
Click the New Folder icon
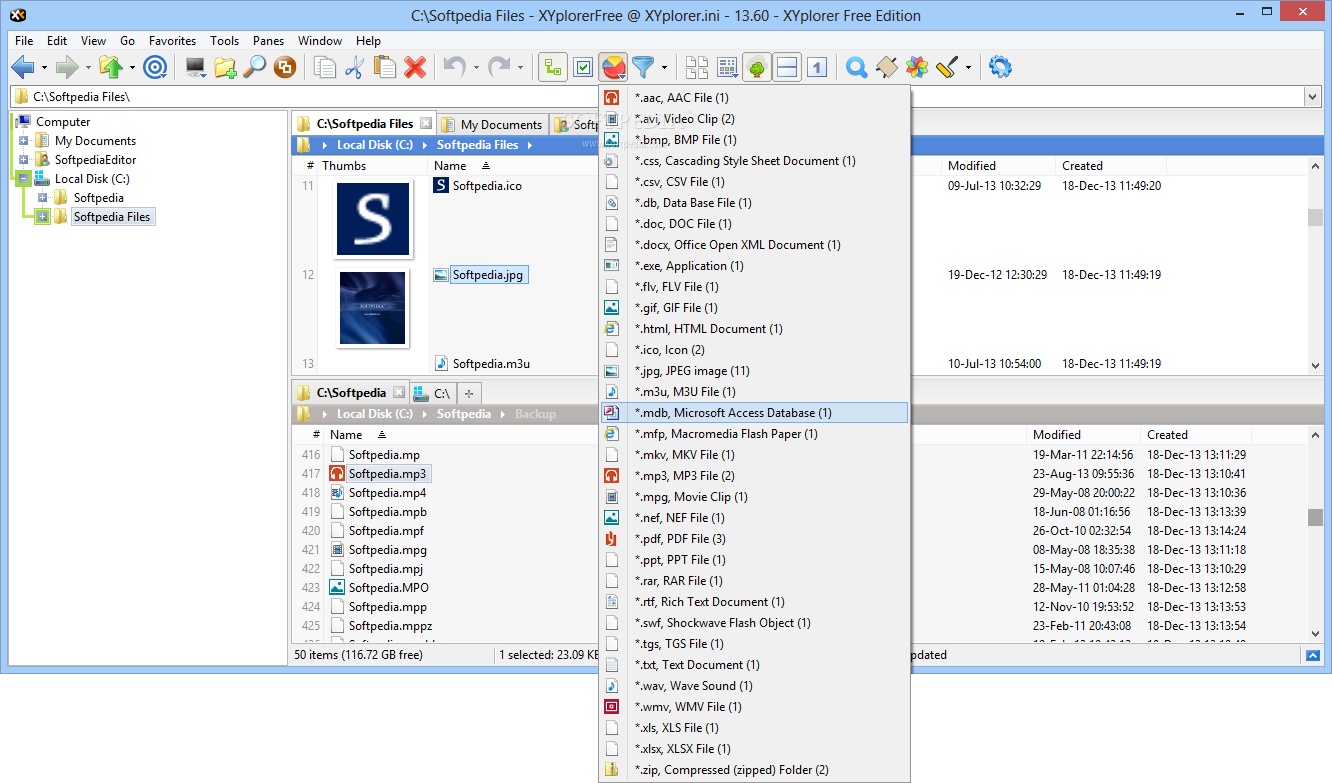point(225,67)
